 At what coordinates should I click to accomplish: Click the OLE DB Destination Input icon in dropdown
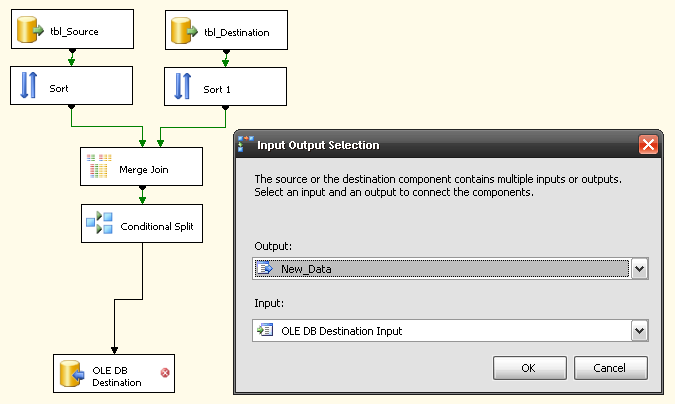click(x=266, y=331)
